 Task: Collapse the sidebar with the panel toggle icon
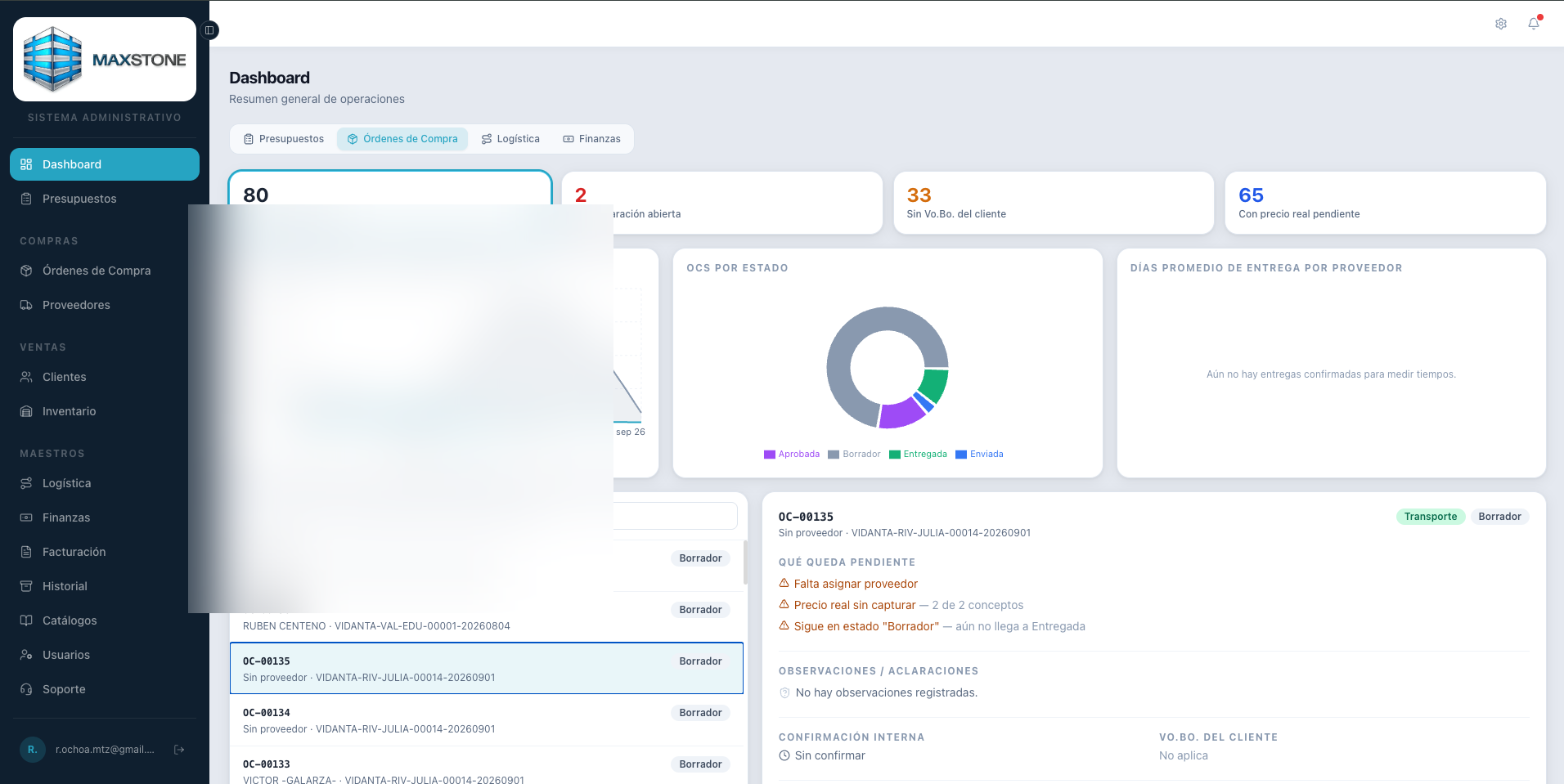209,30
